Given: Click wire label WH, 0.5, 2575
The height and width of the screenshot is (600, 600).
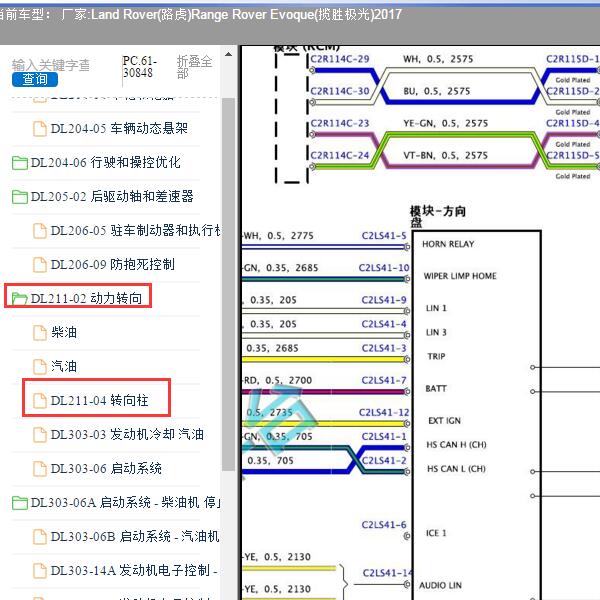Looking at the screenshot, I should pos(438,59).
